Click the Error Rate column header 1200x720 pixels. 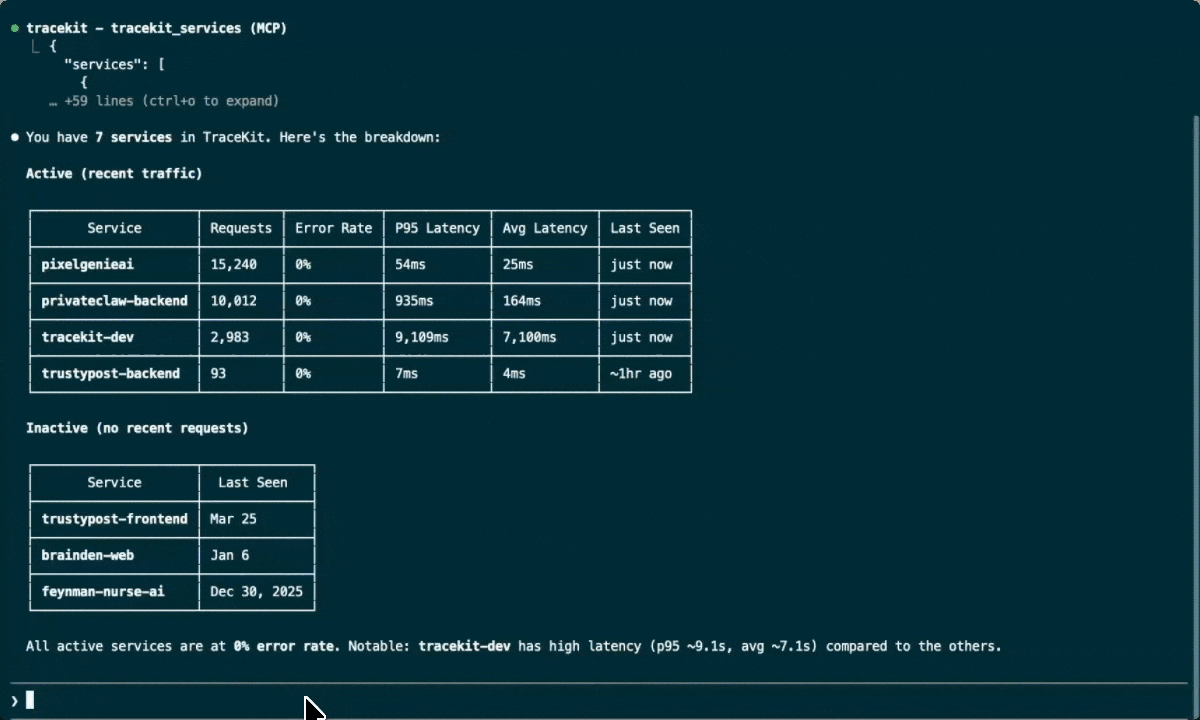coord(333,228)
